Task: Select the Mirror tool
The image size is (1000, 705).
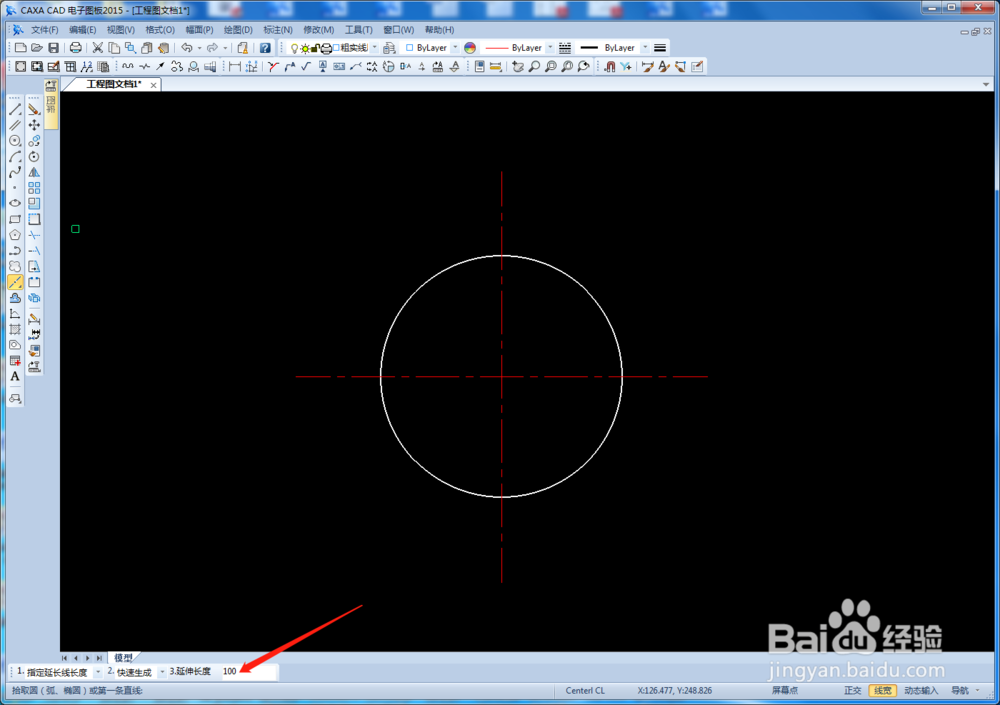Action: click(34, 172)
